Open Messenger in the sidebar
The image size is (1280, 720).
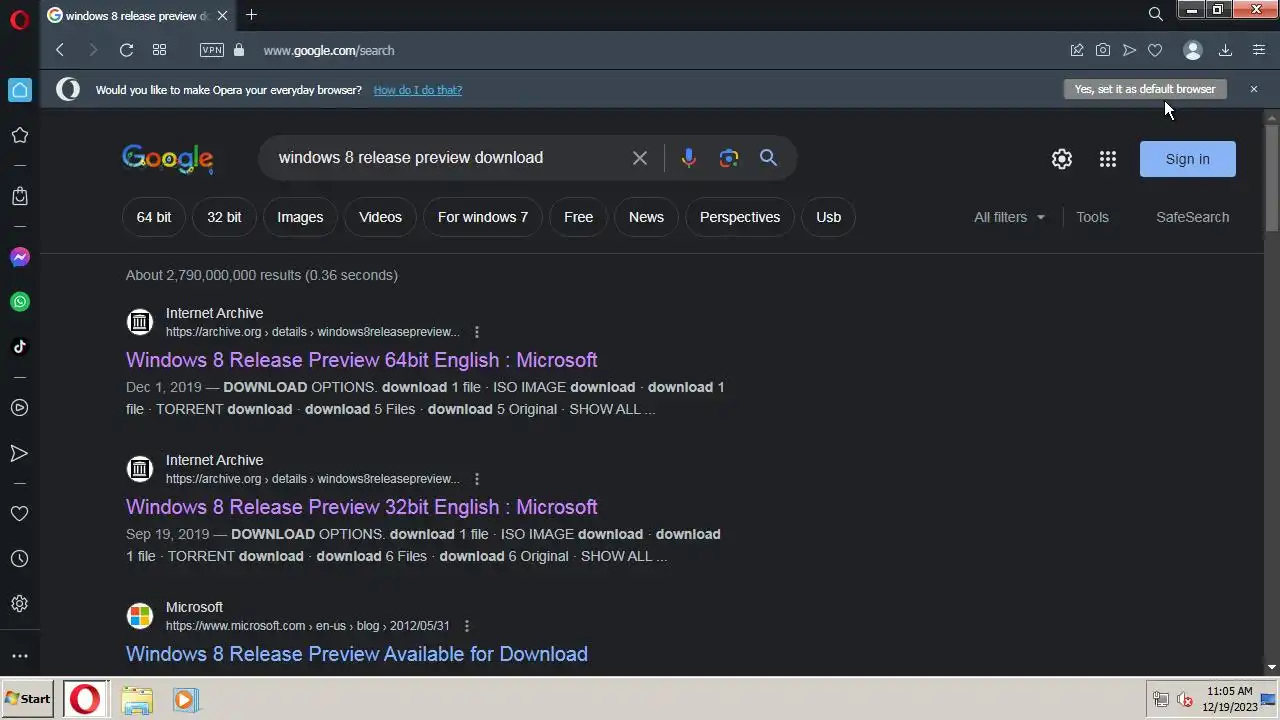[x=20, y=257]
